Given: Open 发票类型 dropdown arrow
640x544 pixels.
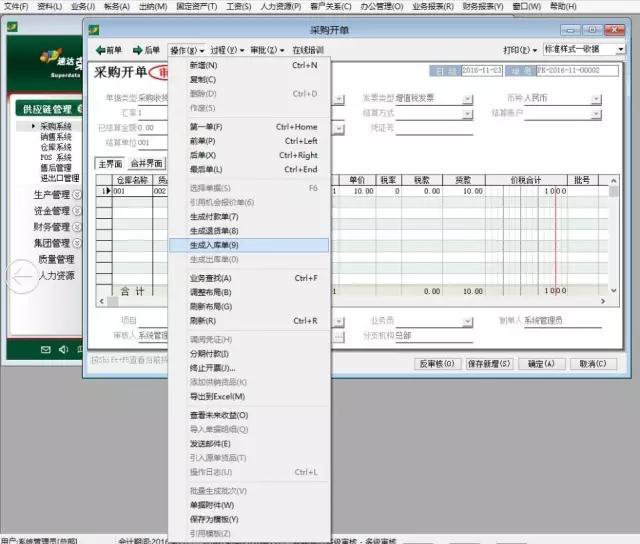Looking at the screenshot, I should [x=468, y=99].
